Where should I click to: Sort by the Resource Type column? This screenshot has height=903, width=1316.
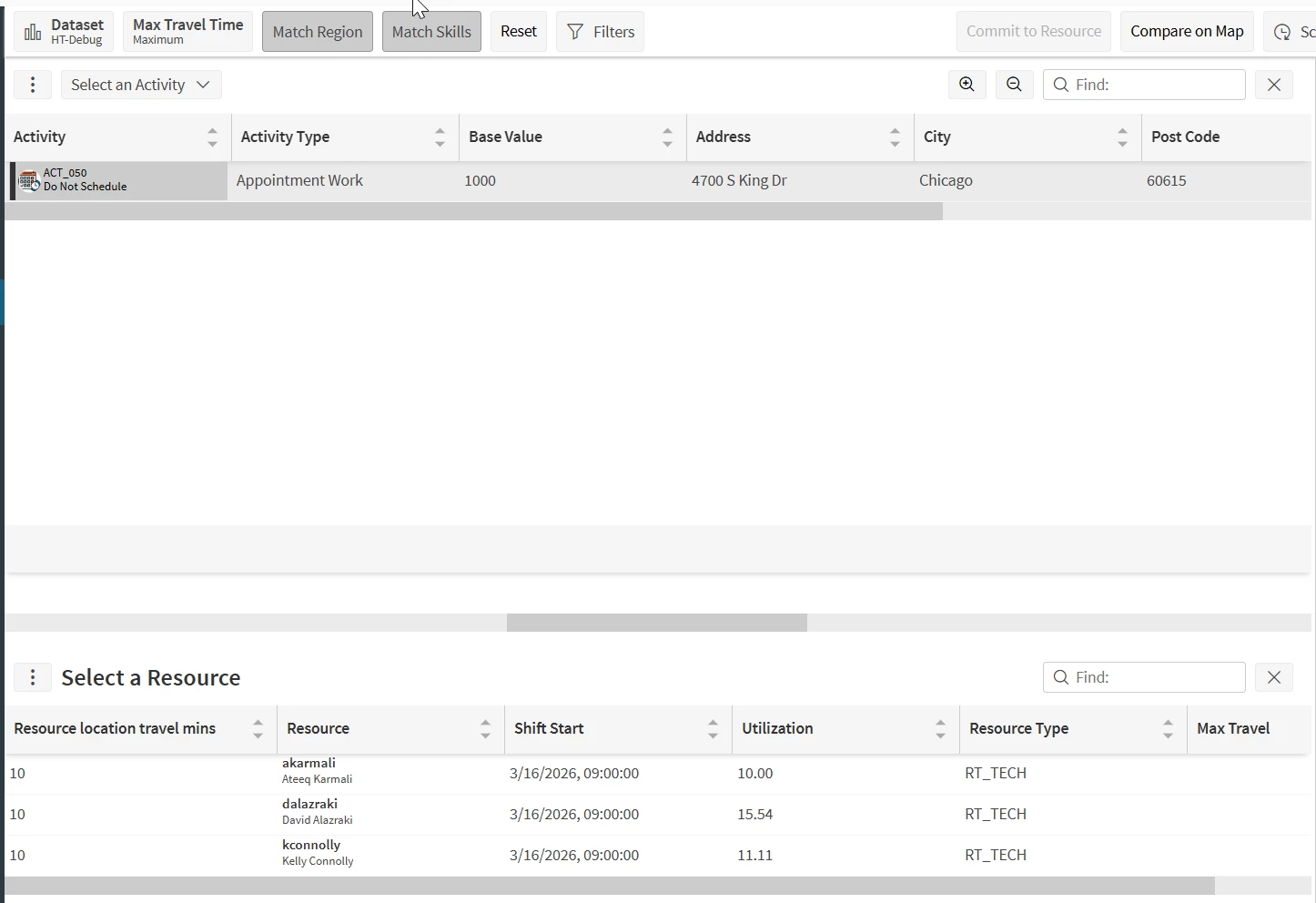tap(1168, 729)
